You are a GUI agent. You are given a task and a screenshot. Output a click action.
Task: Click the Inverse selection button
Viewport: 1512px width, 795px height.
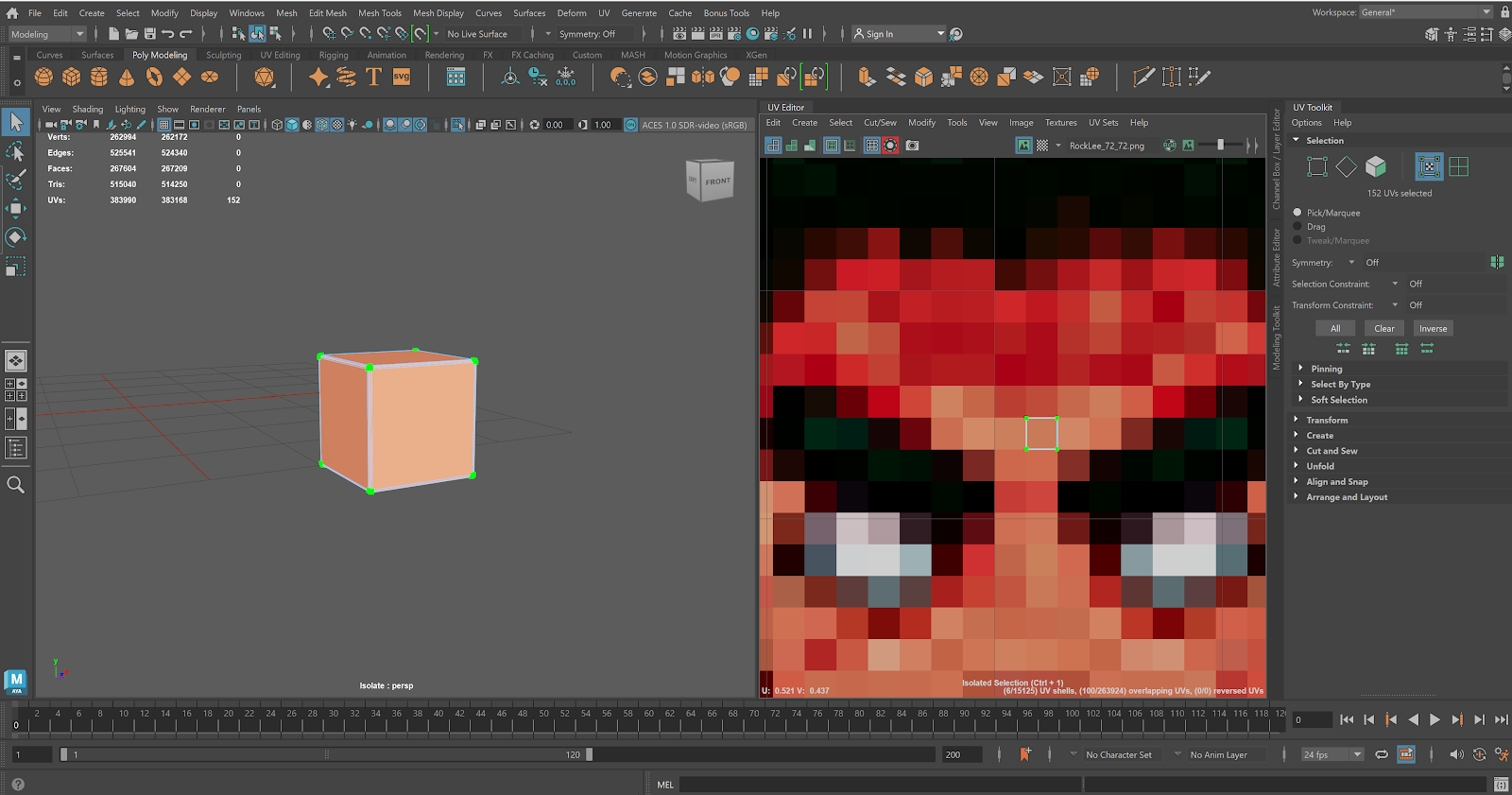click(1433, 329)
